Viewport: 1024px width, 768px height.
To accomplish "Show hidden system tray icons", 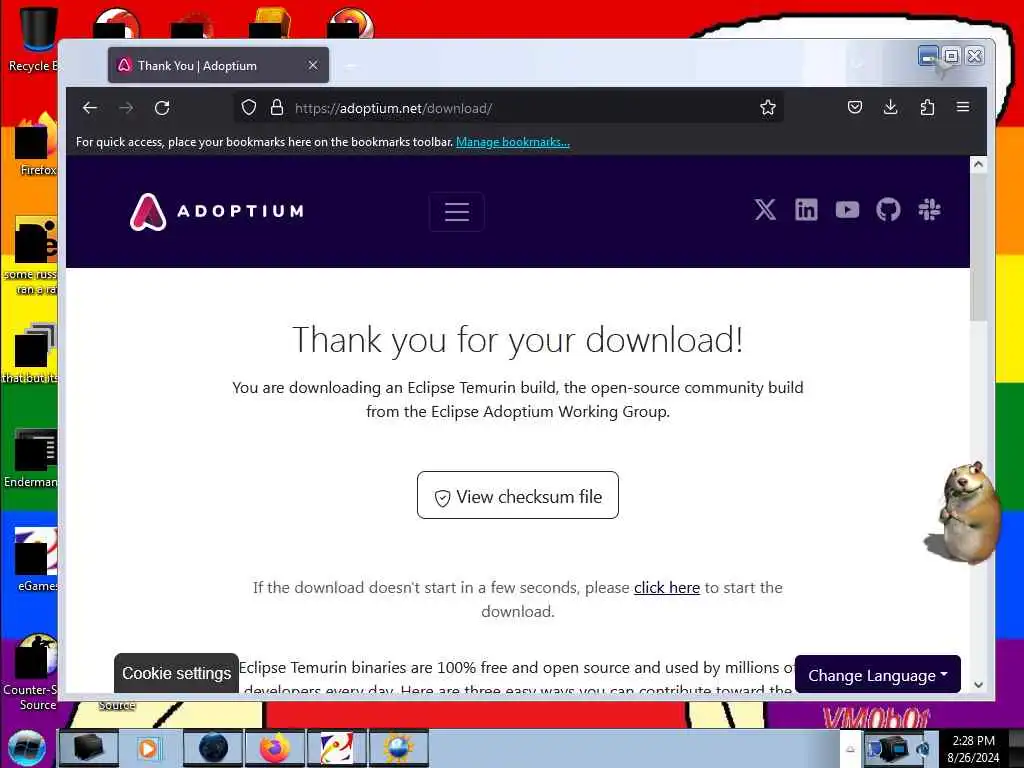I will point(850,749).
